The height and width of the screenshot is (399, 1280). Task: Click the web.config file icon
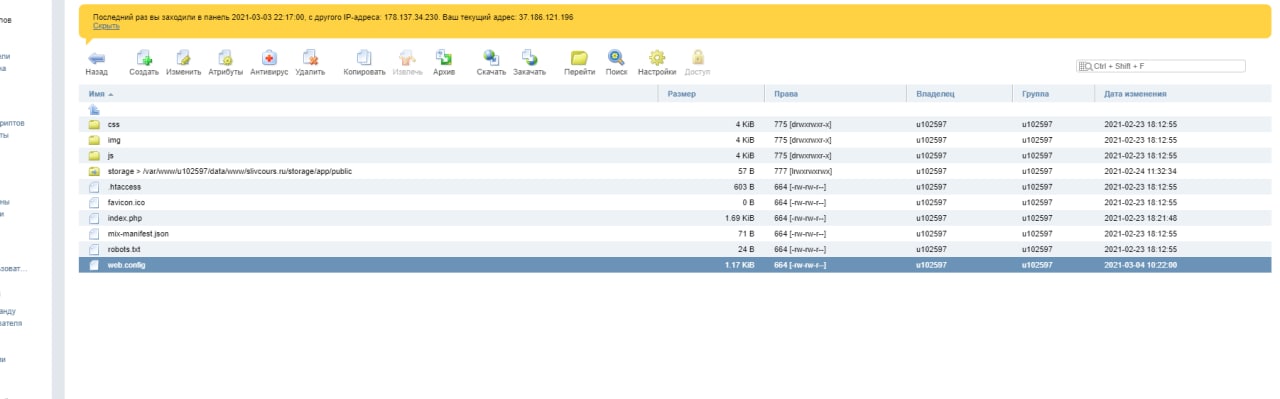coord(94,265)
